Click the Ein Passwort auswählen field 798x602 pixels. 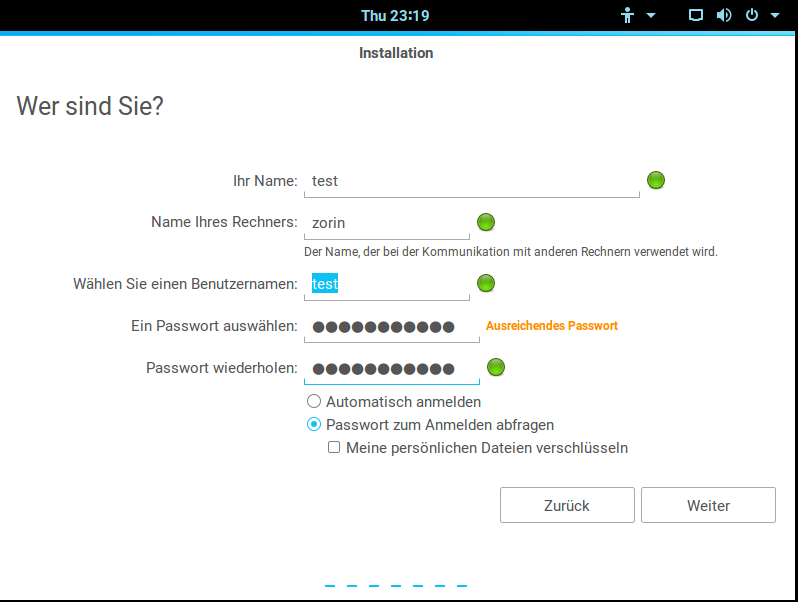tap(391, 326)
